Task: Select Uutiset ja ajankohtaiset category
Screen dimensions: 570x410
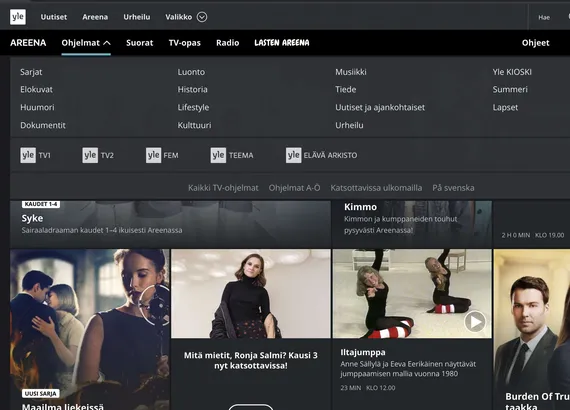Action: (380, 107)
